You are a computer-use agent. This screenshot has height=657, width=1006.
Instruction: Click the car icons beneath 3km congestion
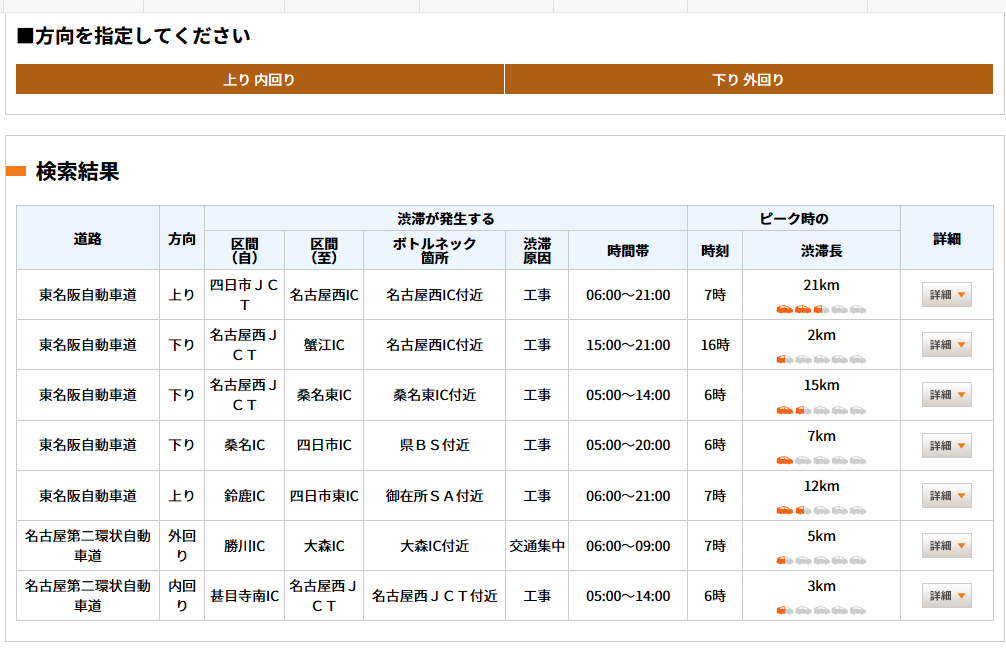click(x=821, y=610)
